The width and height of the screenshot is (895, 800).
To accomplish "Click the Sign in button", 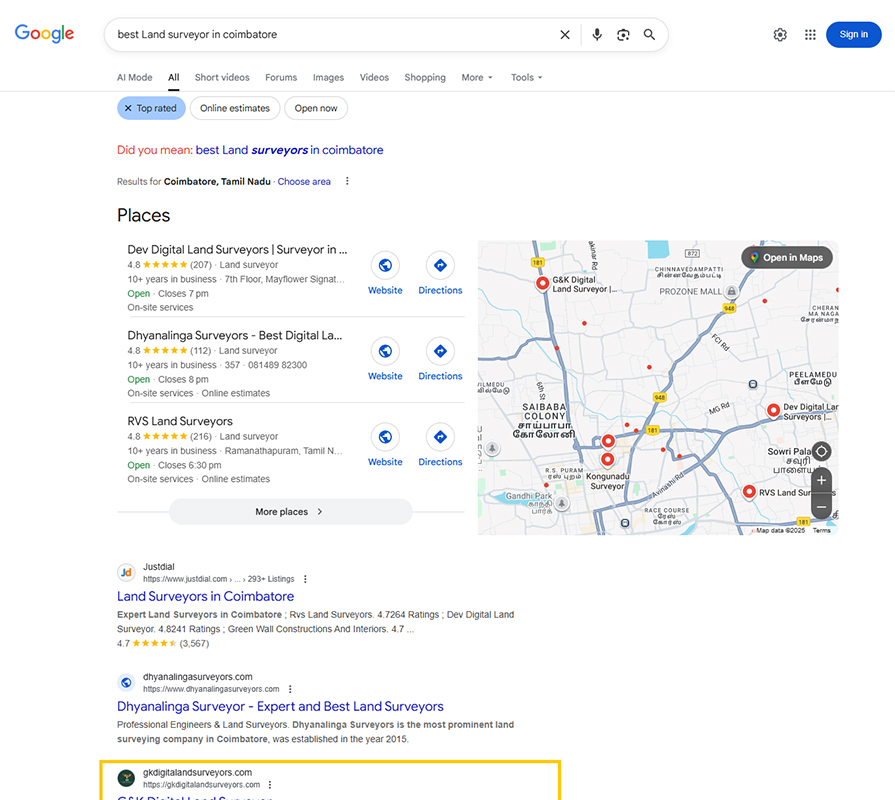I will [x=853, y=35].
